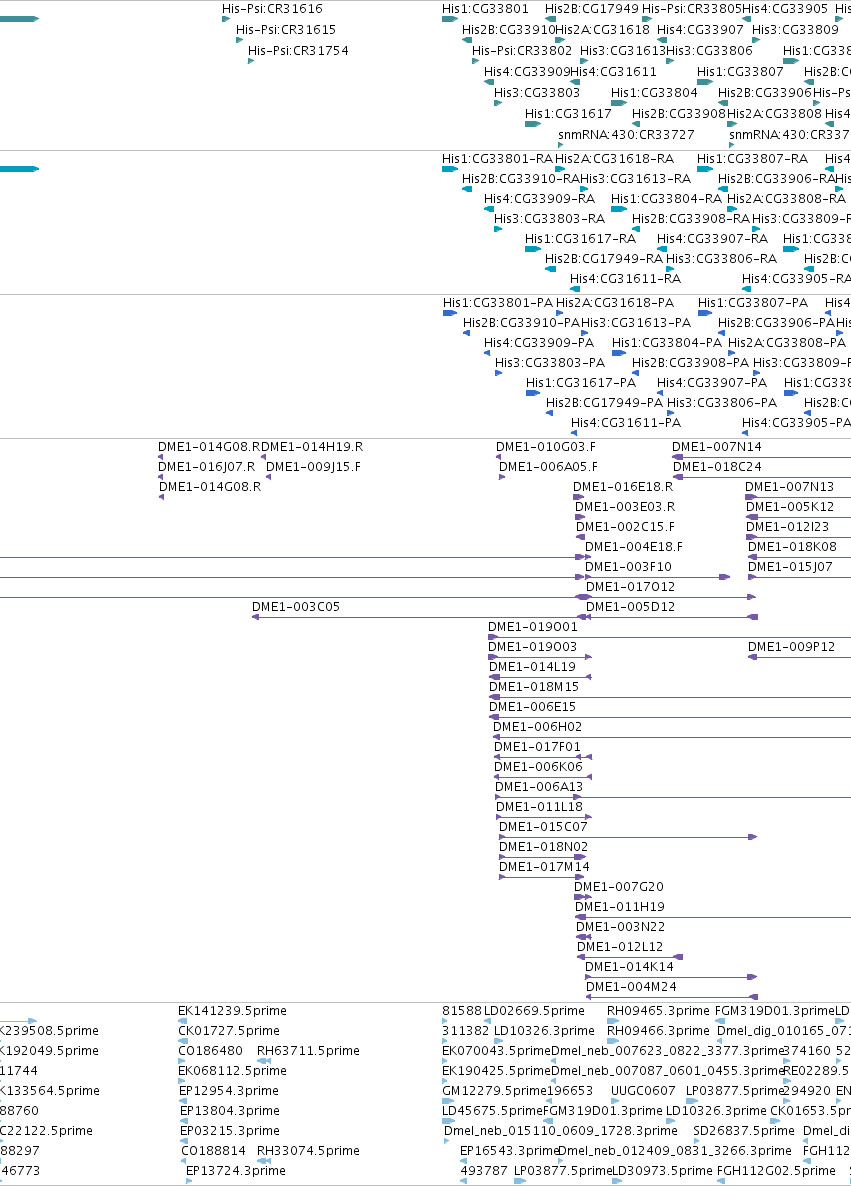Select the His-Psi:CR31615 pseudogene label

coord(286,29)
